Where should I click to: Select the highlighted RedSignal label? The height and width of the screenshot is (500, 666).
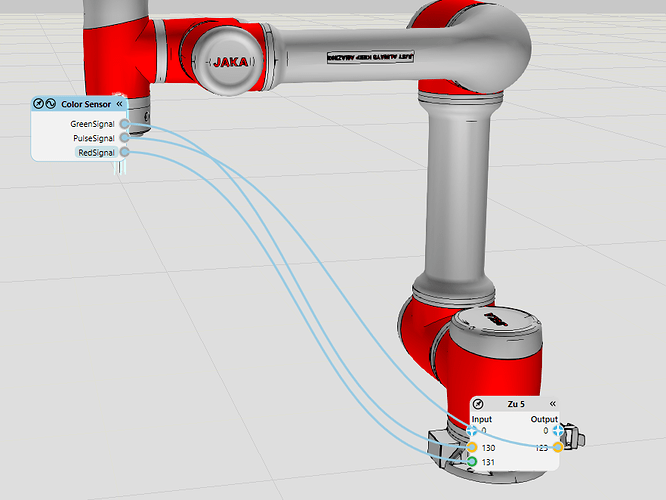[96, 152]
